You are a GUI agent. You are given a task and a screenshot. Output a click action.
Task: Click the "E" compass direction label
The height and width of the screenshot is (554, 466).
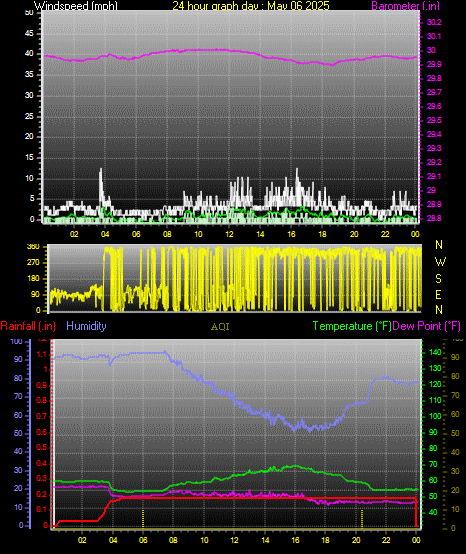tap(438, 295)
